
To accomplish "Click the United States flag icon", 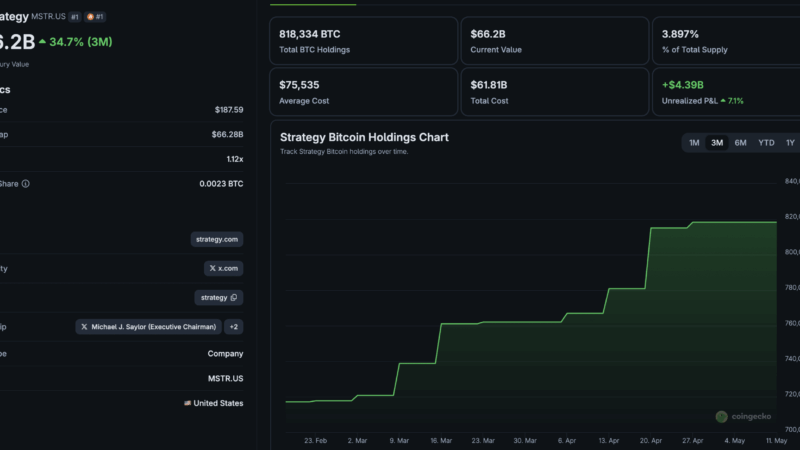I will [x=187, y=403].
